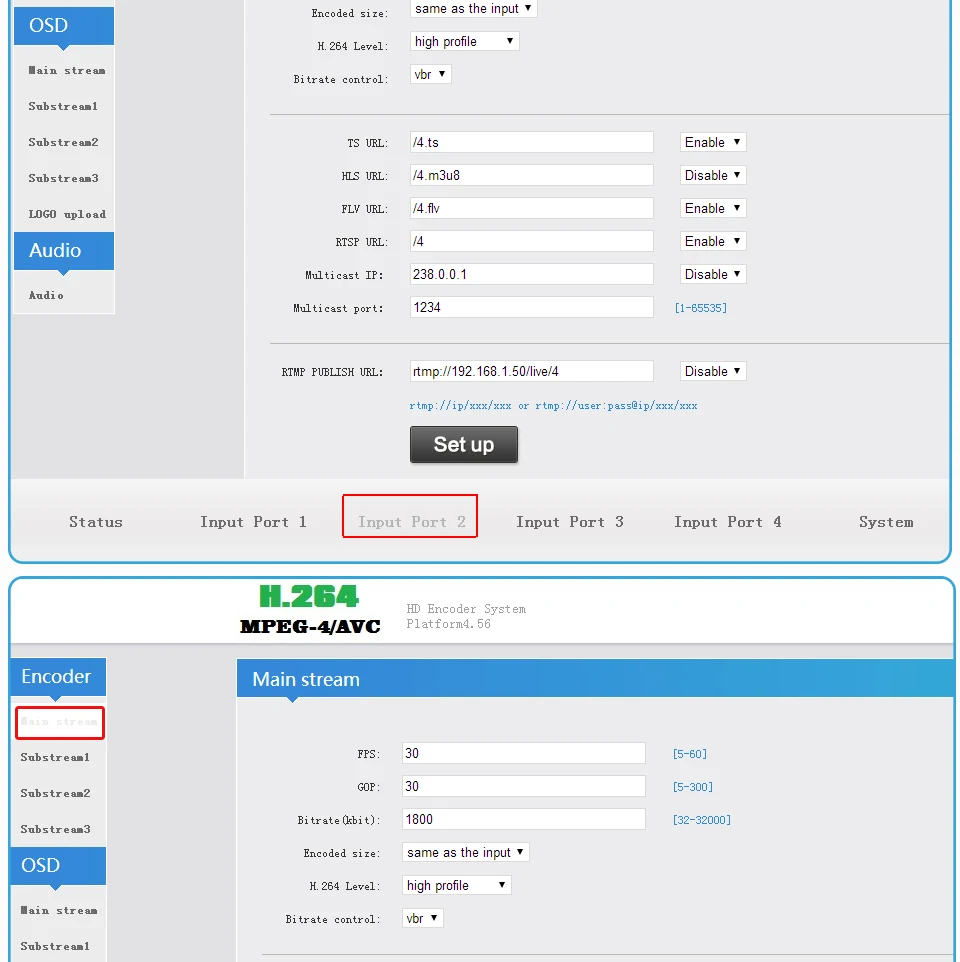The image size is (960, 962).
Task: Click the RTMP PUBLISH URL text field
Action: tap(531, 371)
